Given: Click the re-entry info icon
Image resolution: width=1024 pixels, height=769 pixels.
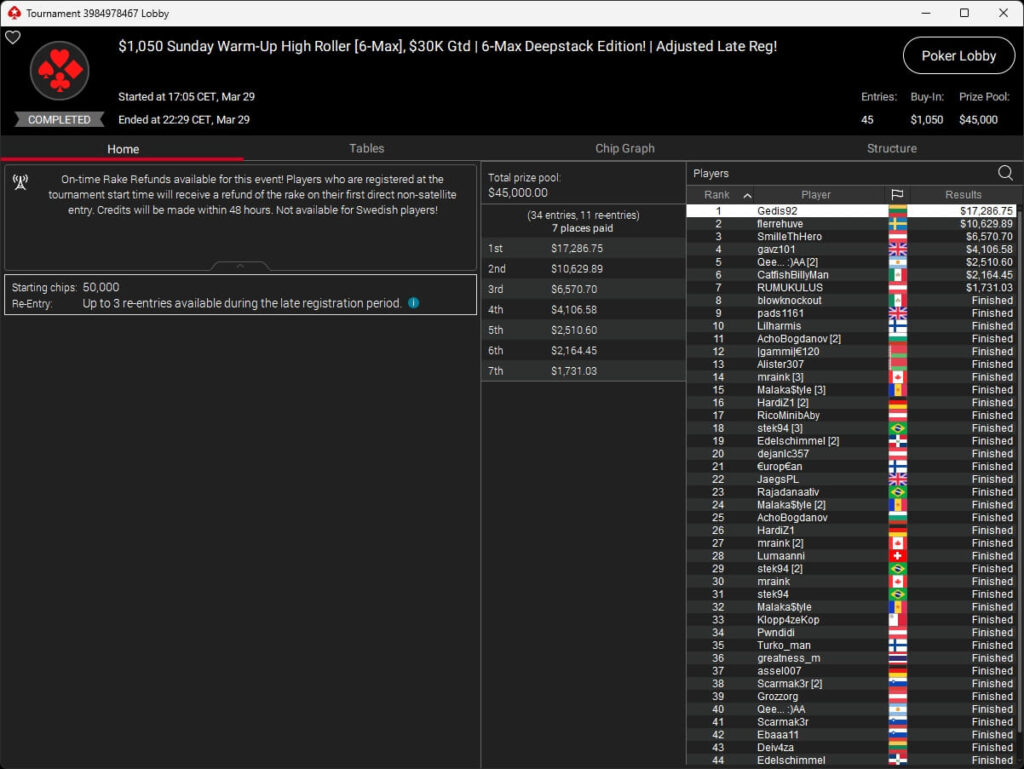Looking at the screenshot, I should coord(413,303).
